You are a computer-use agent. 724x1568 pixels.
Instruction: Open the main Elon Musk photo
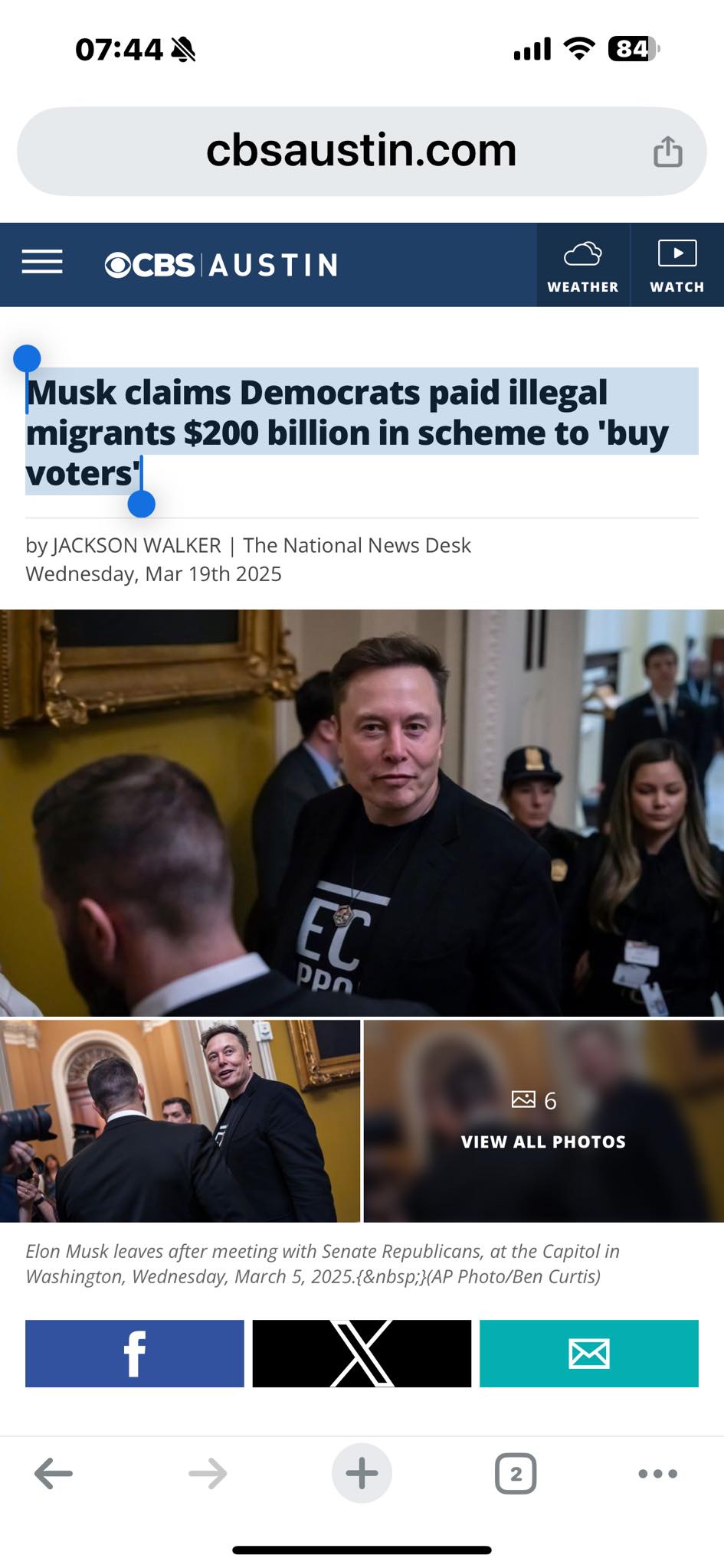point(362,812)
